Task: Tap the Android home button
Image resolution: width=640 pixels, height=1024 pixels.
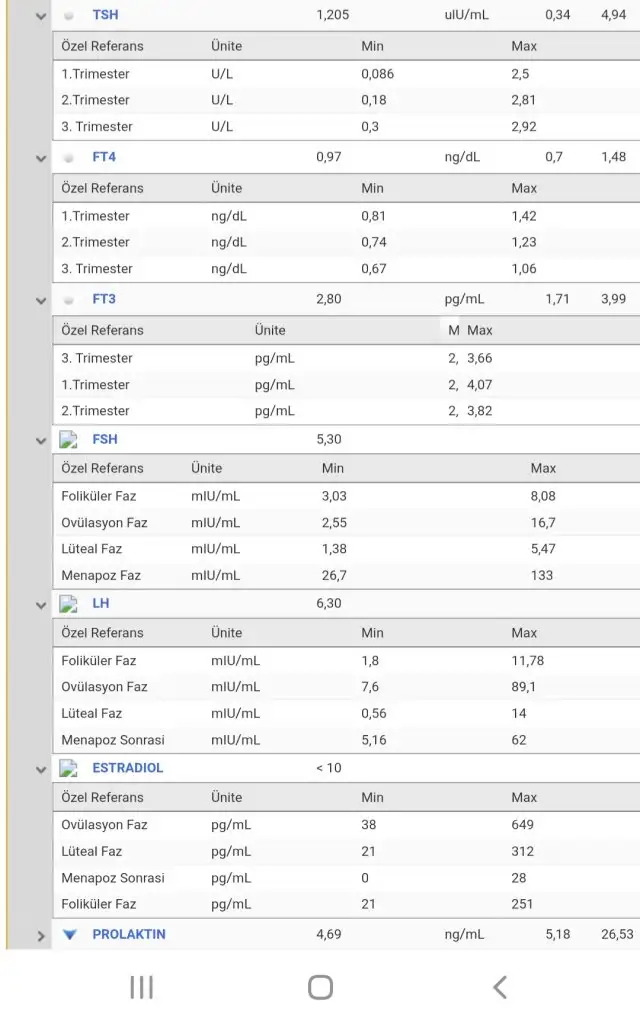Action: (320, 988)
